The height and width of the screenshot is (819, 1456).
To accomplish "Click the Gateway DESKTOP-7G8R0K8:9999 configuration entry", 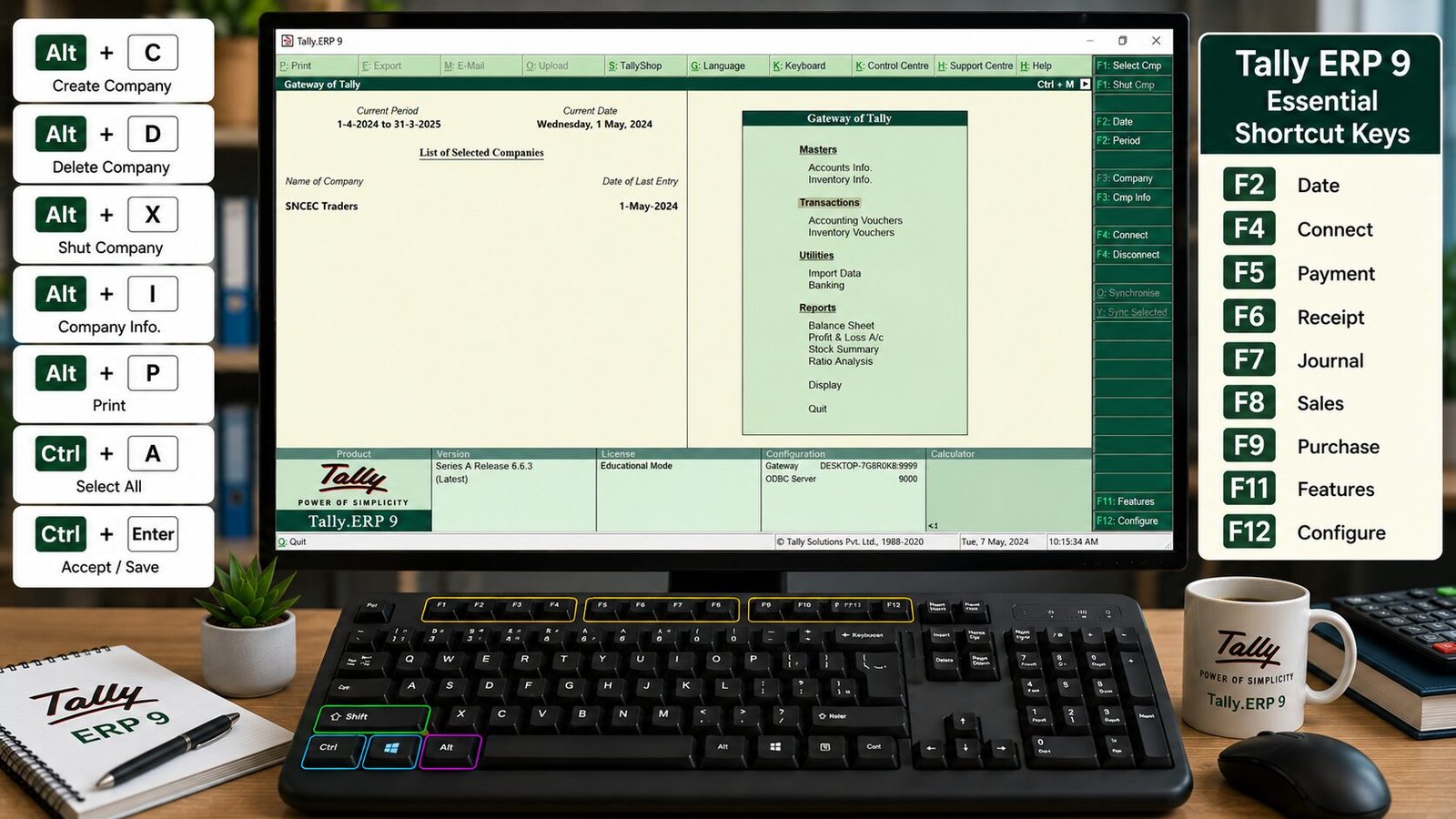I will pos(841,466).
